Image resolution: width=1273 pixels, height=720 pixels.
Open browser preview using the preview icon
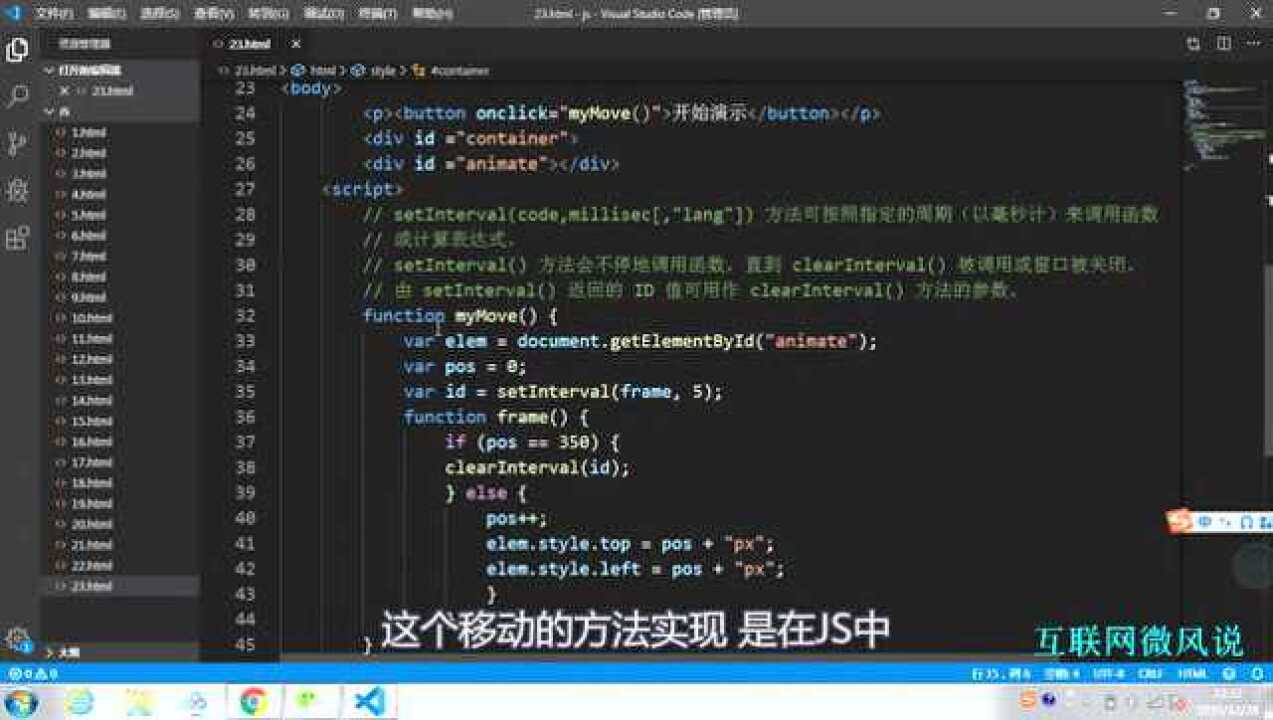click(x=1193, y=44)
